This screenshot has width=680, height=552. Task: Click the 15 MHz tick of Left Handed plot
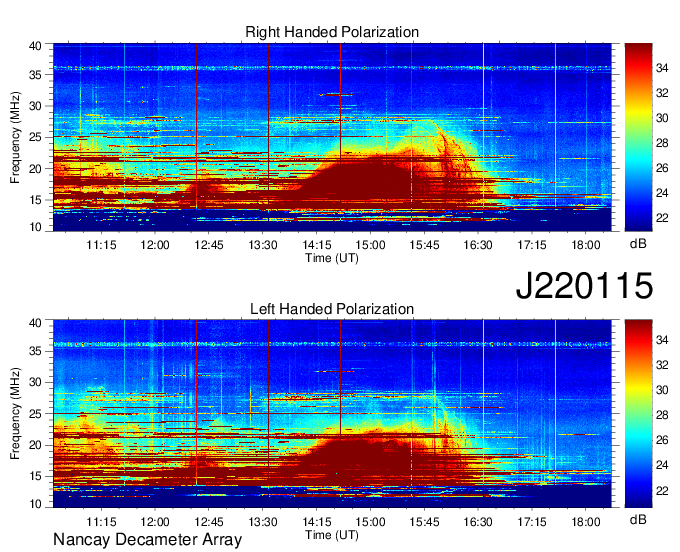[x=35, y=476]
